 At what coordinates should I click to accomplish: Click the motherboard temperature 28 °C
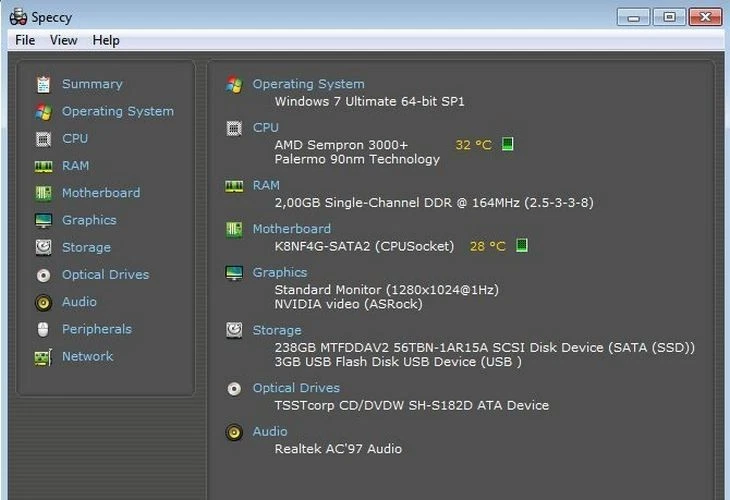pos(487,246)
